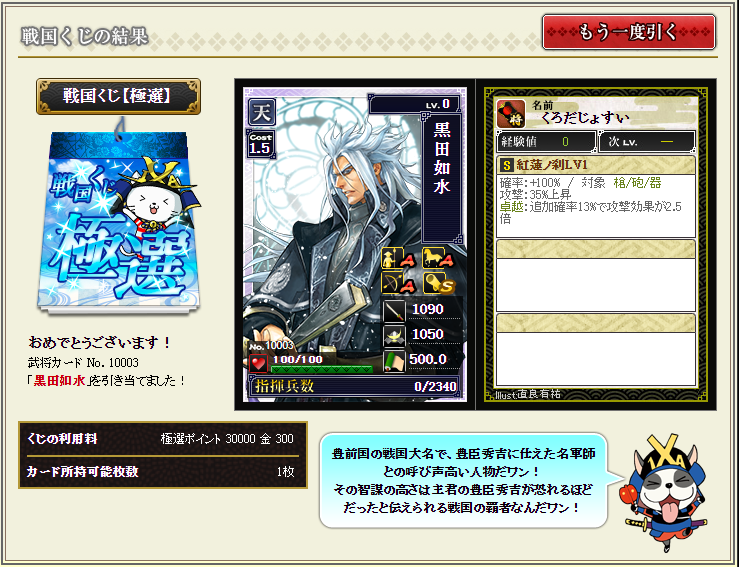Click the sword attack stat icon
The image size is (739, 567).
click(x=394, y=310)
